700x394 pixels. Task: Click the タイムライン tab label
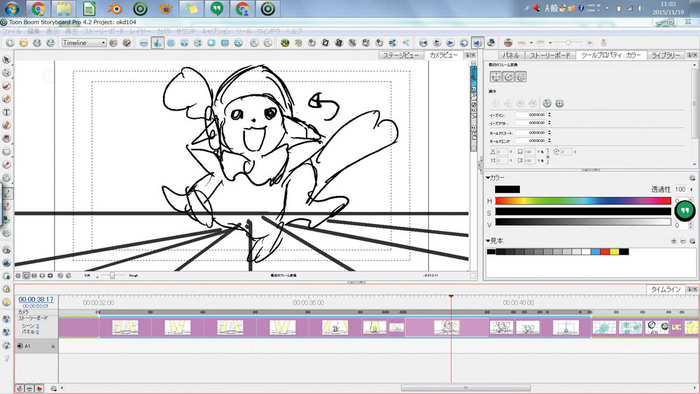(x=666, y=289)
